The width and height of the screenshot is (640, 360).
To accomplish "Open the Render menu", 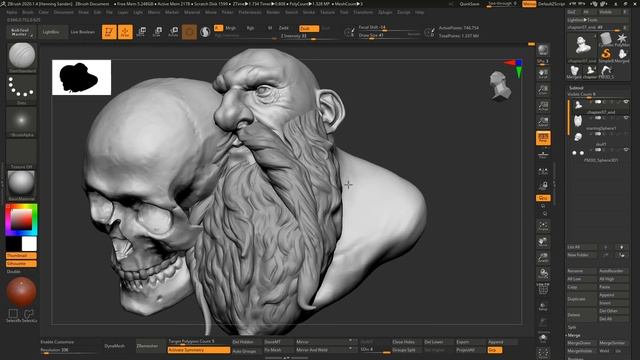I will point(273,12).
